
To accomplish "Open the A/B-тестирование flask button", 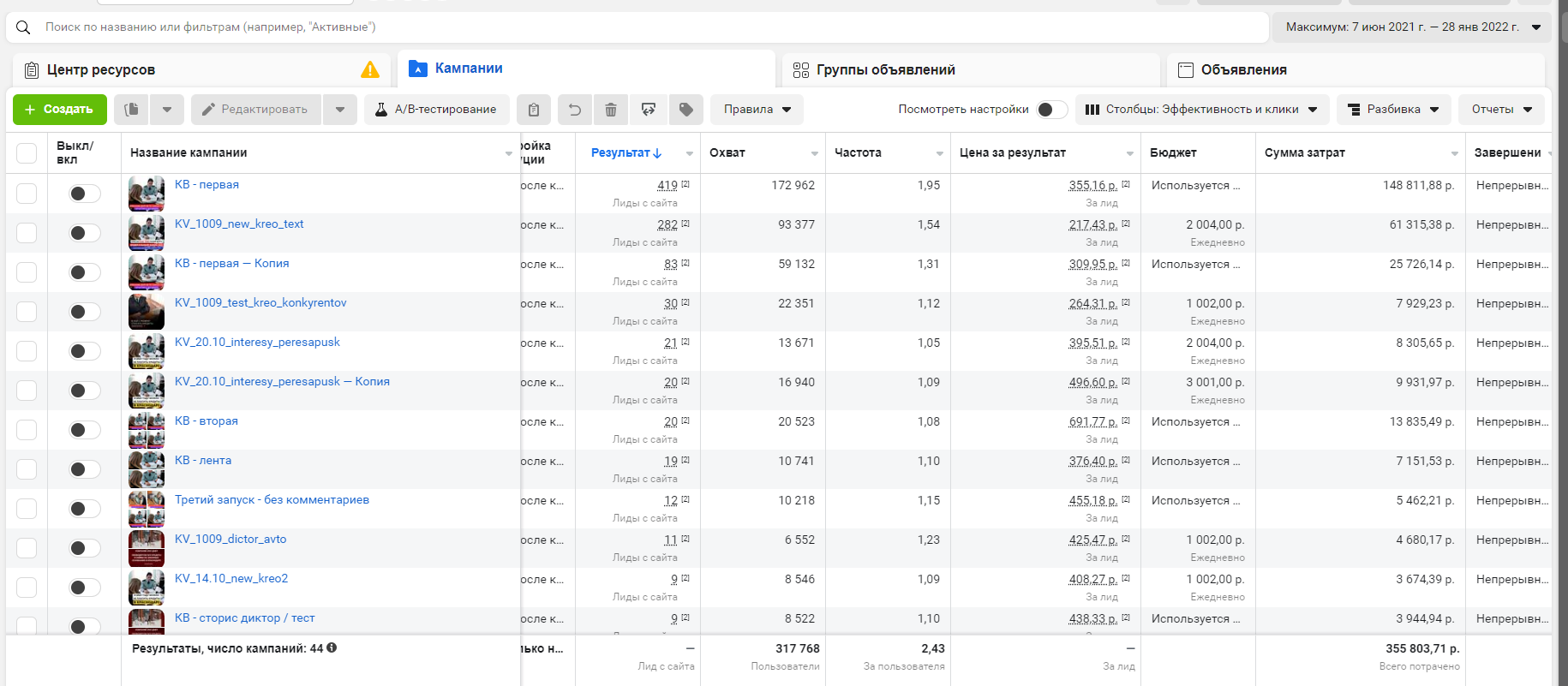I will (437, 110).
